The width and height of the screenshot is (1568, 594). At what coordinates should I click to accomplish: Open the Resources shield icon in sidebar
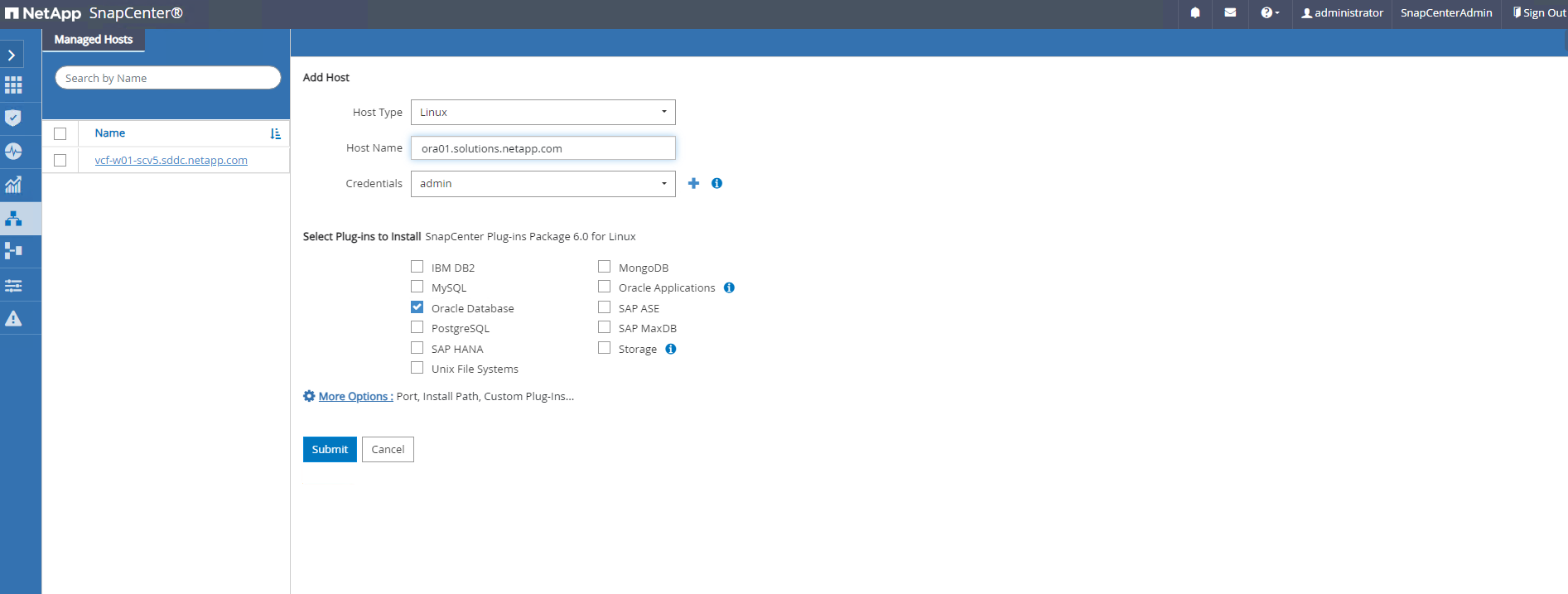pos(13,118)
